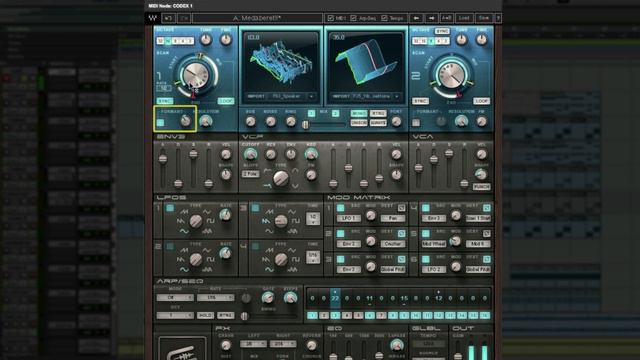Click sequencer step 3 value 22
Screen dimensions: 640x360
point(335,298)
